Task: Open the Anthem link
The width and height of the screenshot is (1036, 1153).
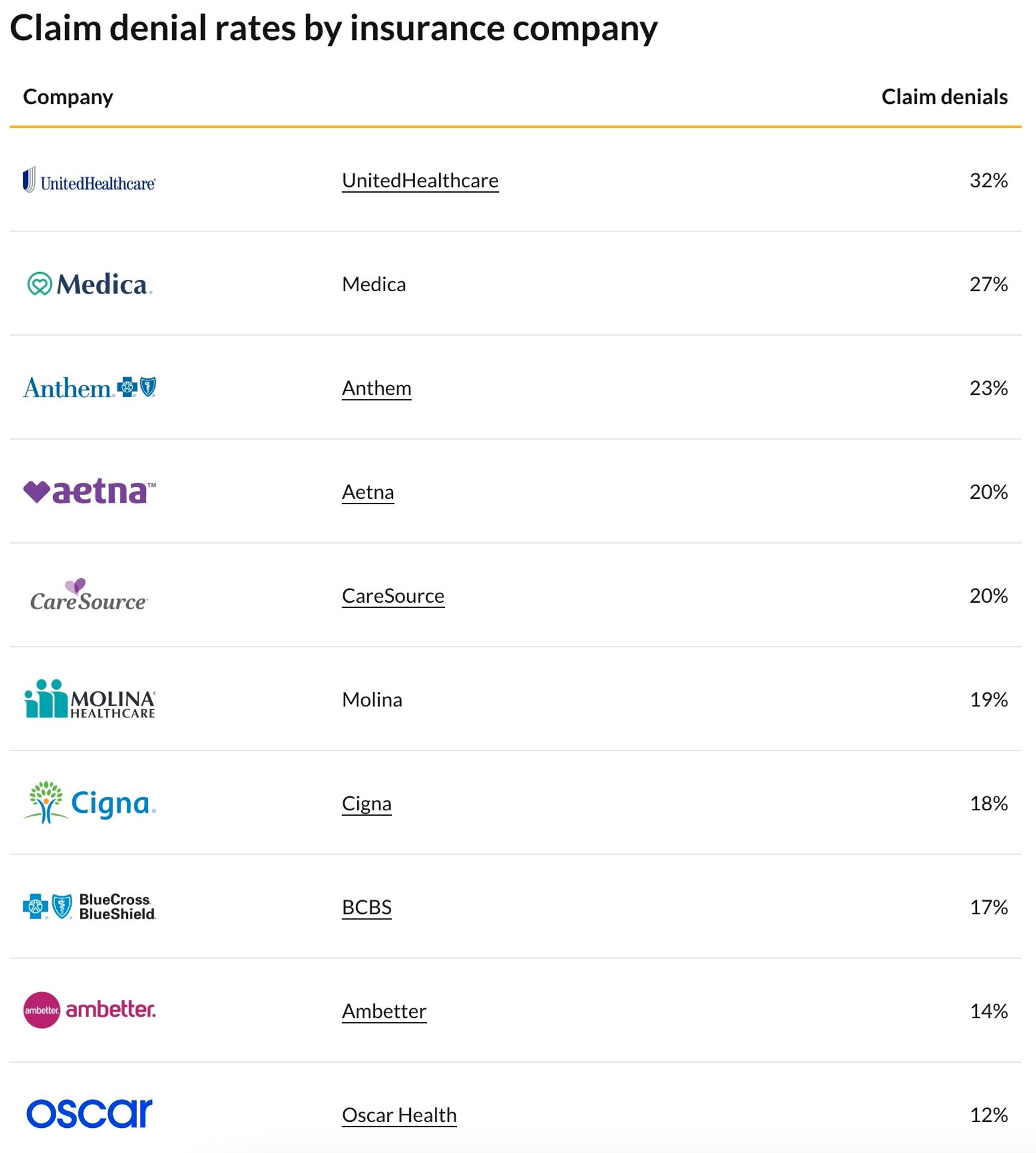Action: [376, 388]
